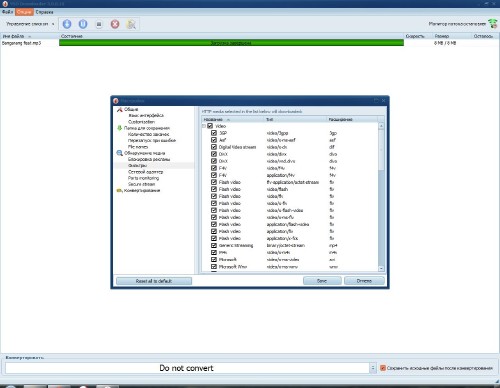The image size is (500, 388).
Task: Click the green network icon at top right
Action: point(493,24)
